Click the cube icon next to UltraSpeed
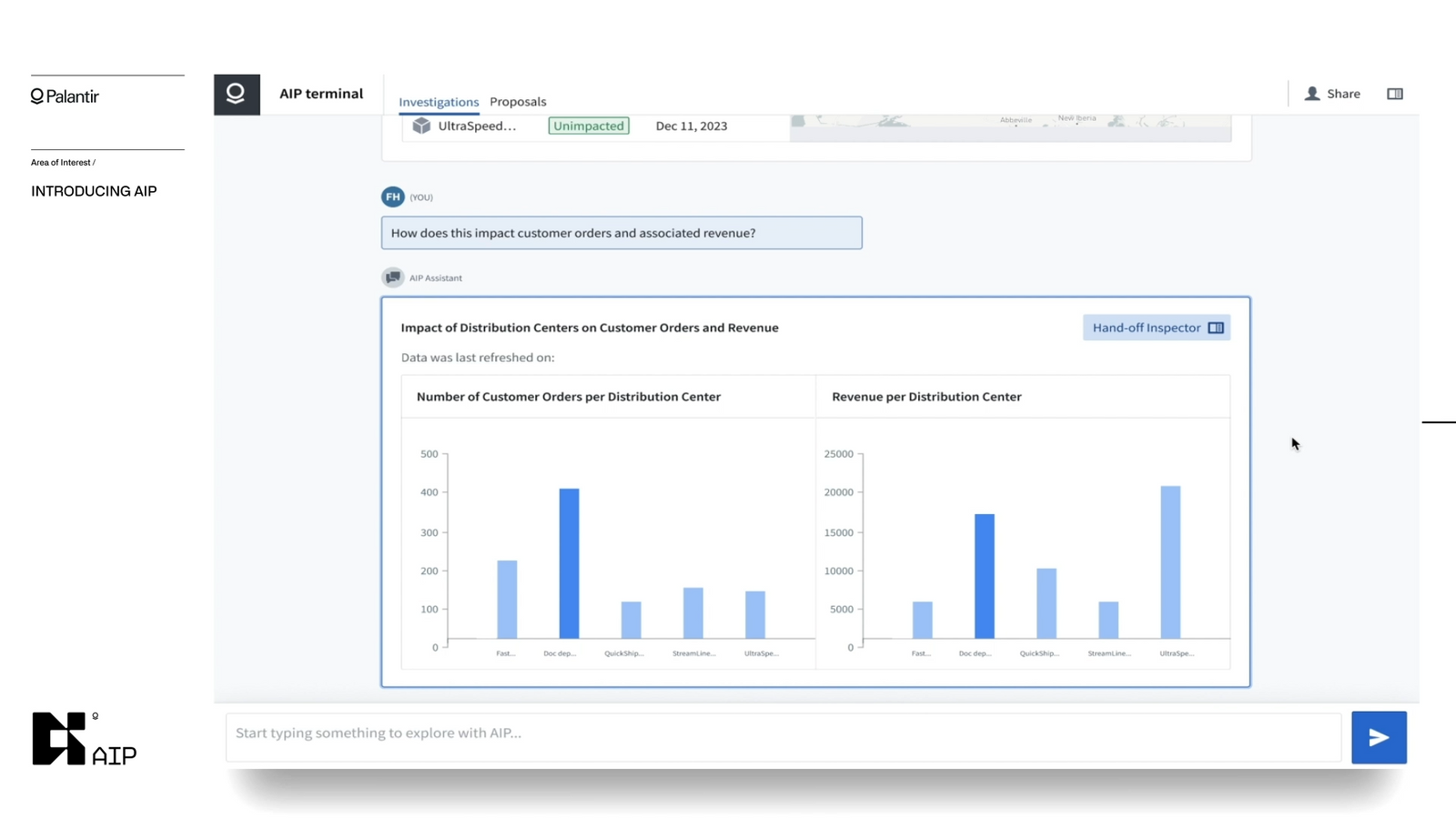 point(421,126)
